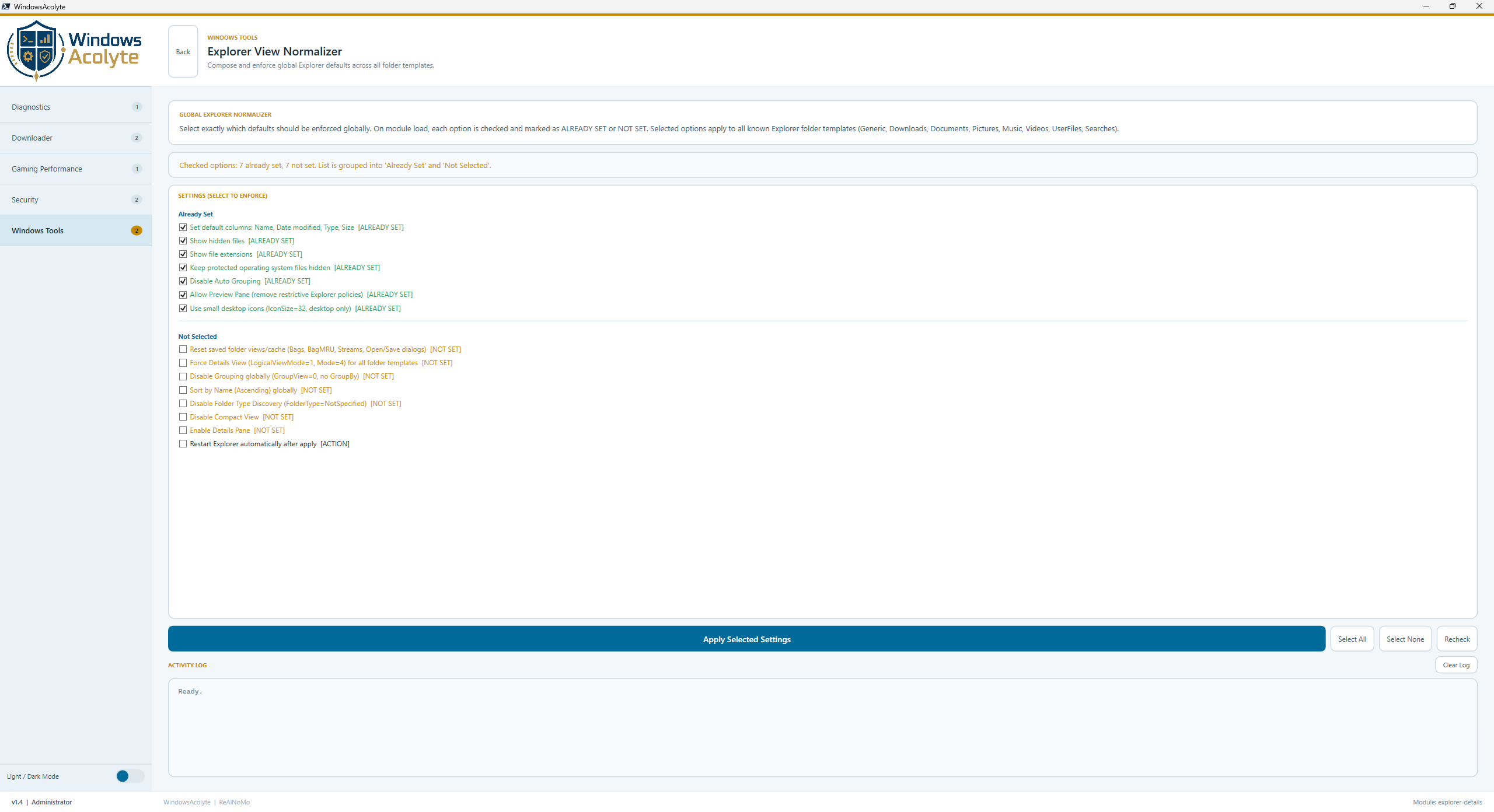Enable Reset saved folder views/cache

183,349
